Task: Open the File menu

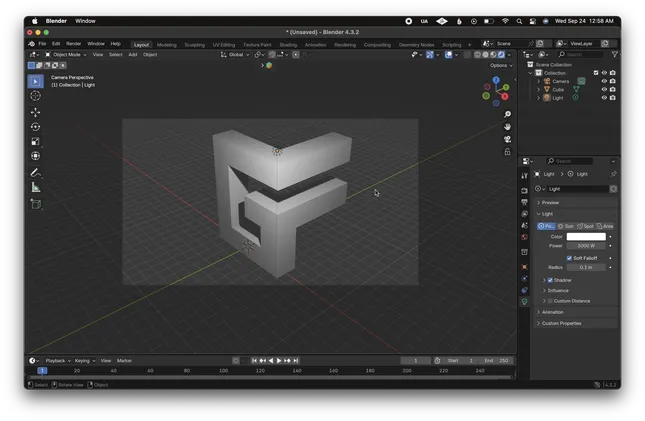Action: click(42, 44)
